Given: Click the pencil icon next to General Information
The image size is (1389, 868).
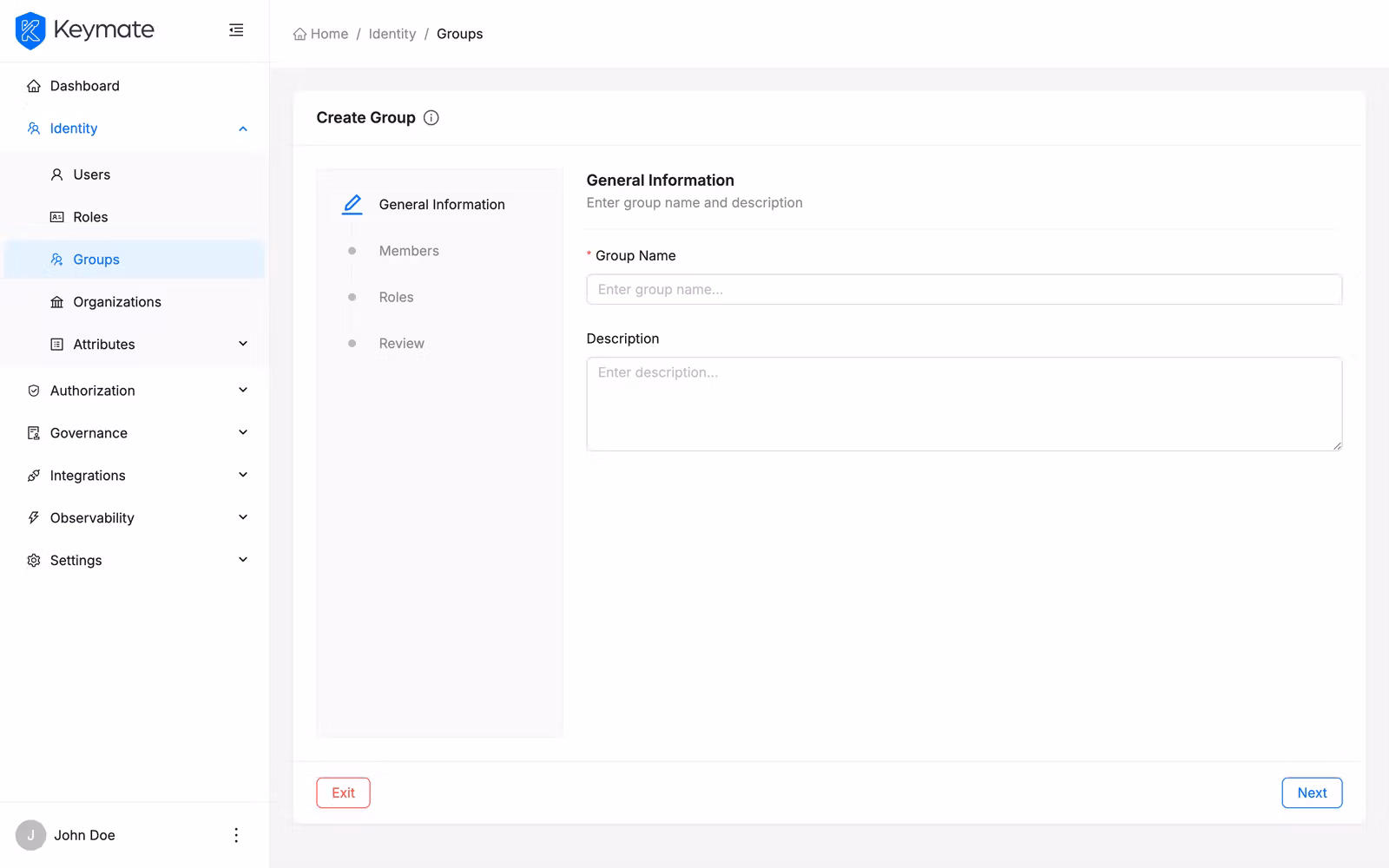Looking at the screenshot, I should click(x=352, y=203).
